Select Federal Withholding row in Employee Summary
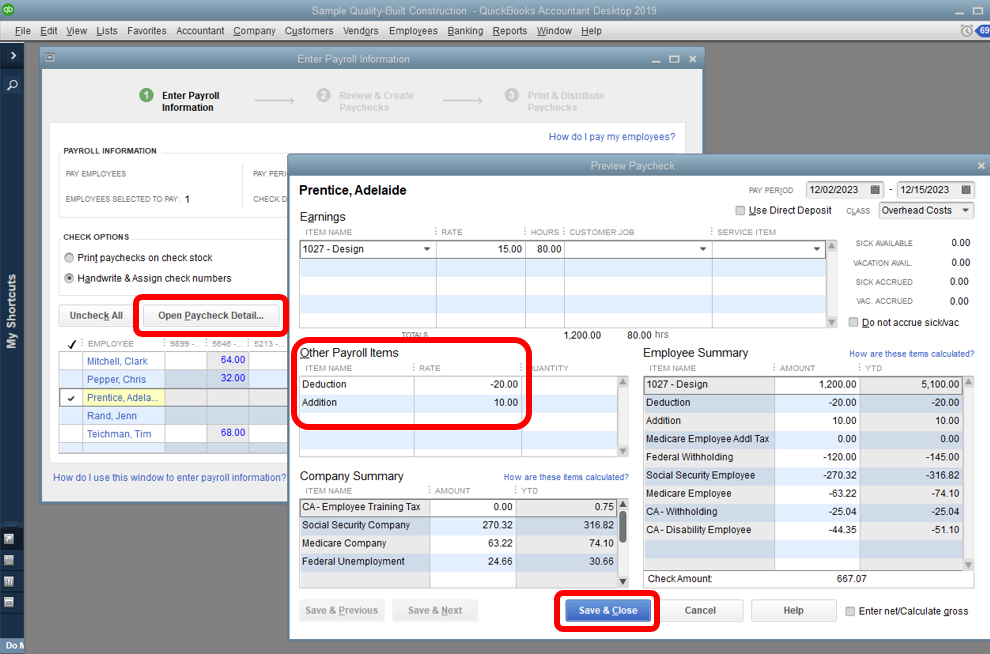The width and height of the screenshot is (990, 654). [x=802, y=457]
